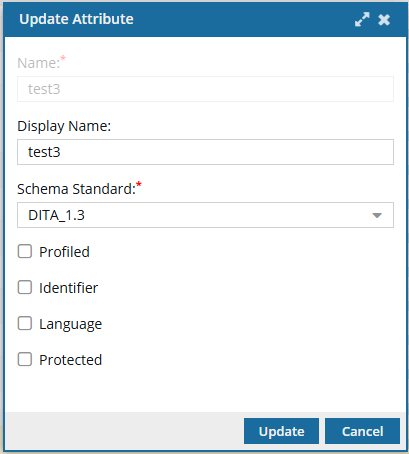This screenshot has width=409, height=454.
Task: Tick the Identifier checkbox
Action: pyautogui.click(x=25, y=287)
